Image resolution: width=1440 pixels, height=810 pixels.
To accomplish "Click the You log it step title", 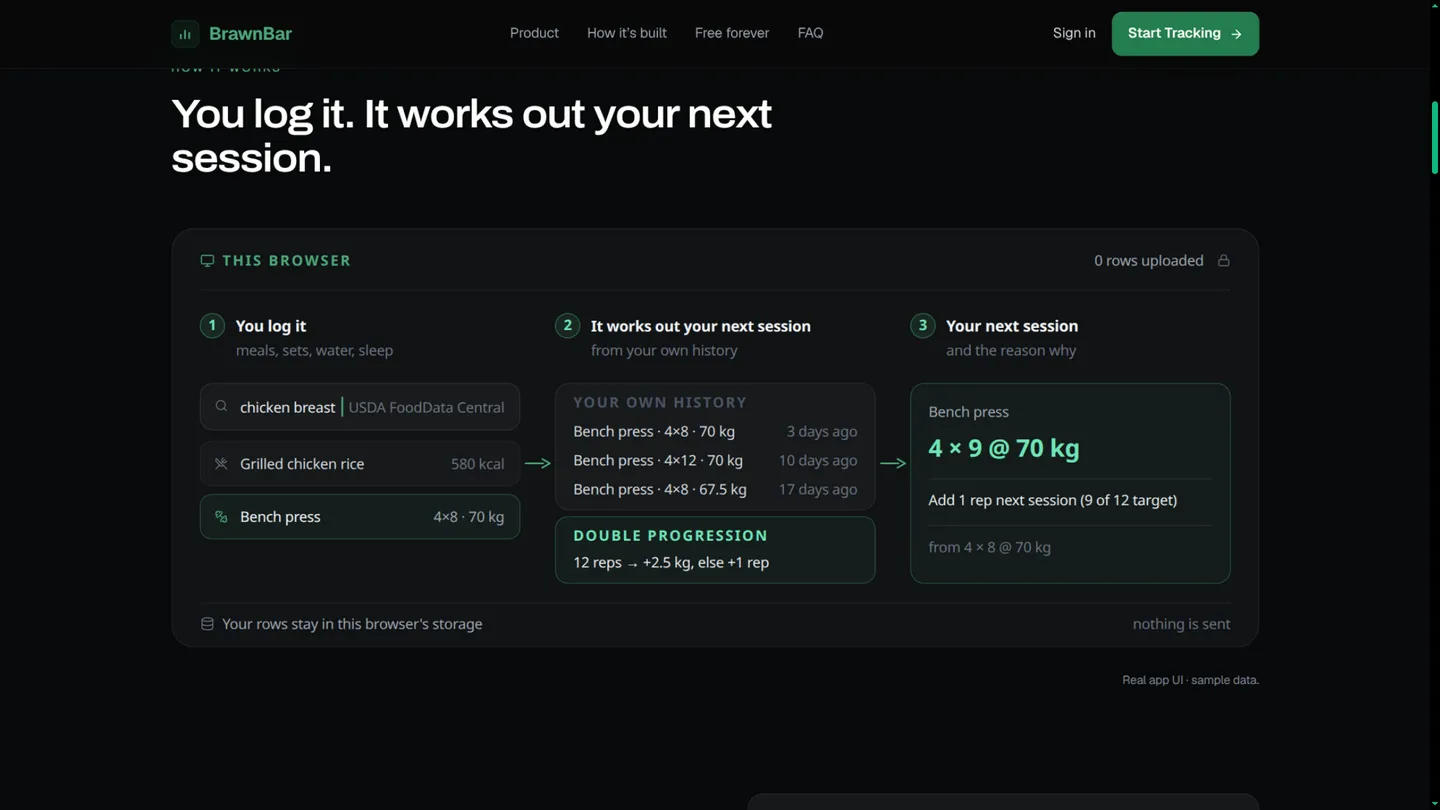I will pyautogui.click(x=271, y=326).
